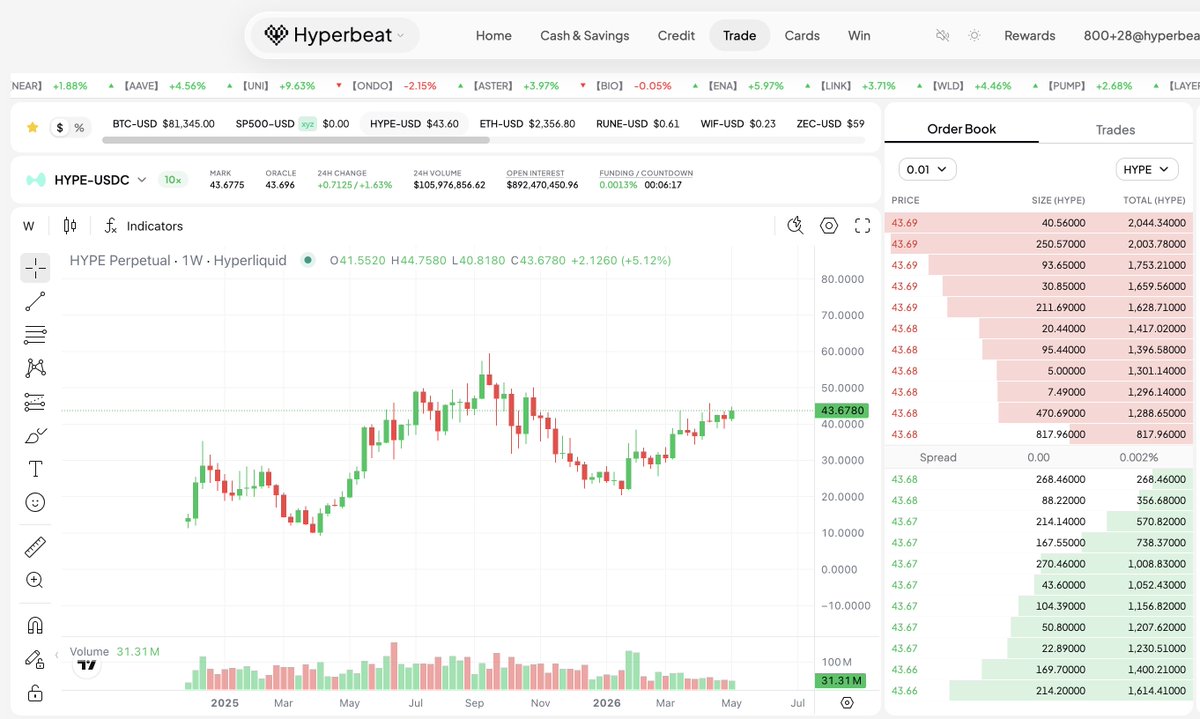
Task: Select SP500-USD from watchlist
Action: (x=293, y=124)
